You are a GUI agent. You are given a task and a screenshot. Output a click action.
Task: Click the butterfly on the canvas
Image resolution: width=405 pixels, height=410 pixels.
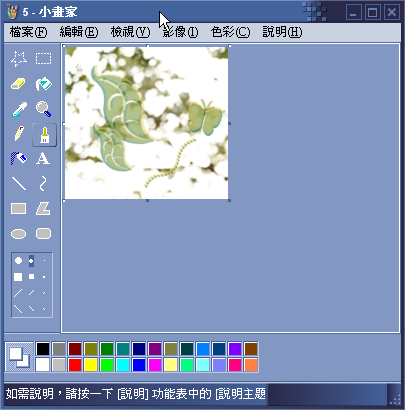coord(205,117)
